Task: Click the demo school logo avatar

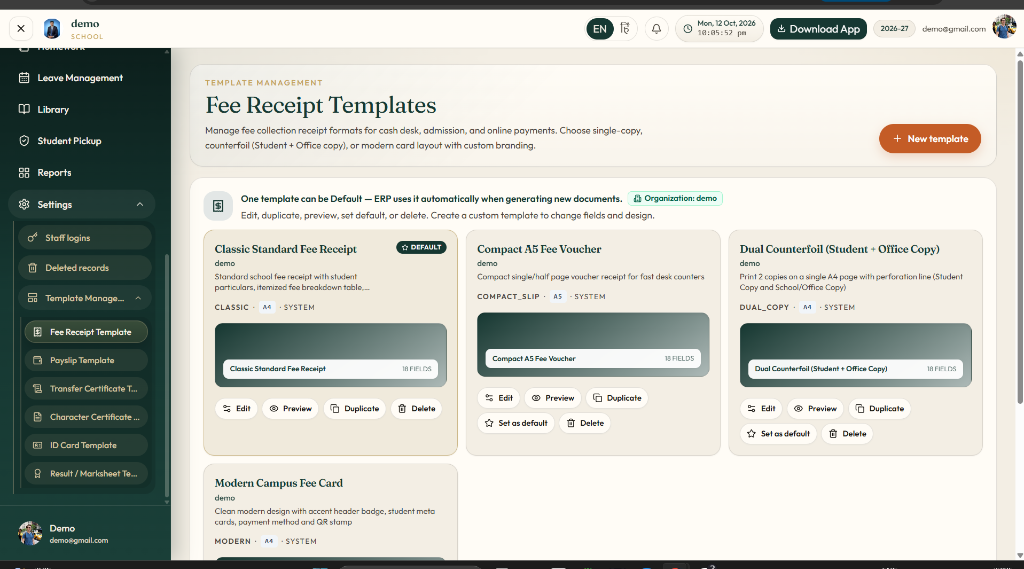Action: pyautogui.click(x=52, y=29)
